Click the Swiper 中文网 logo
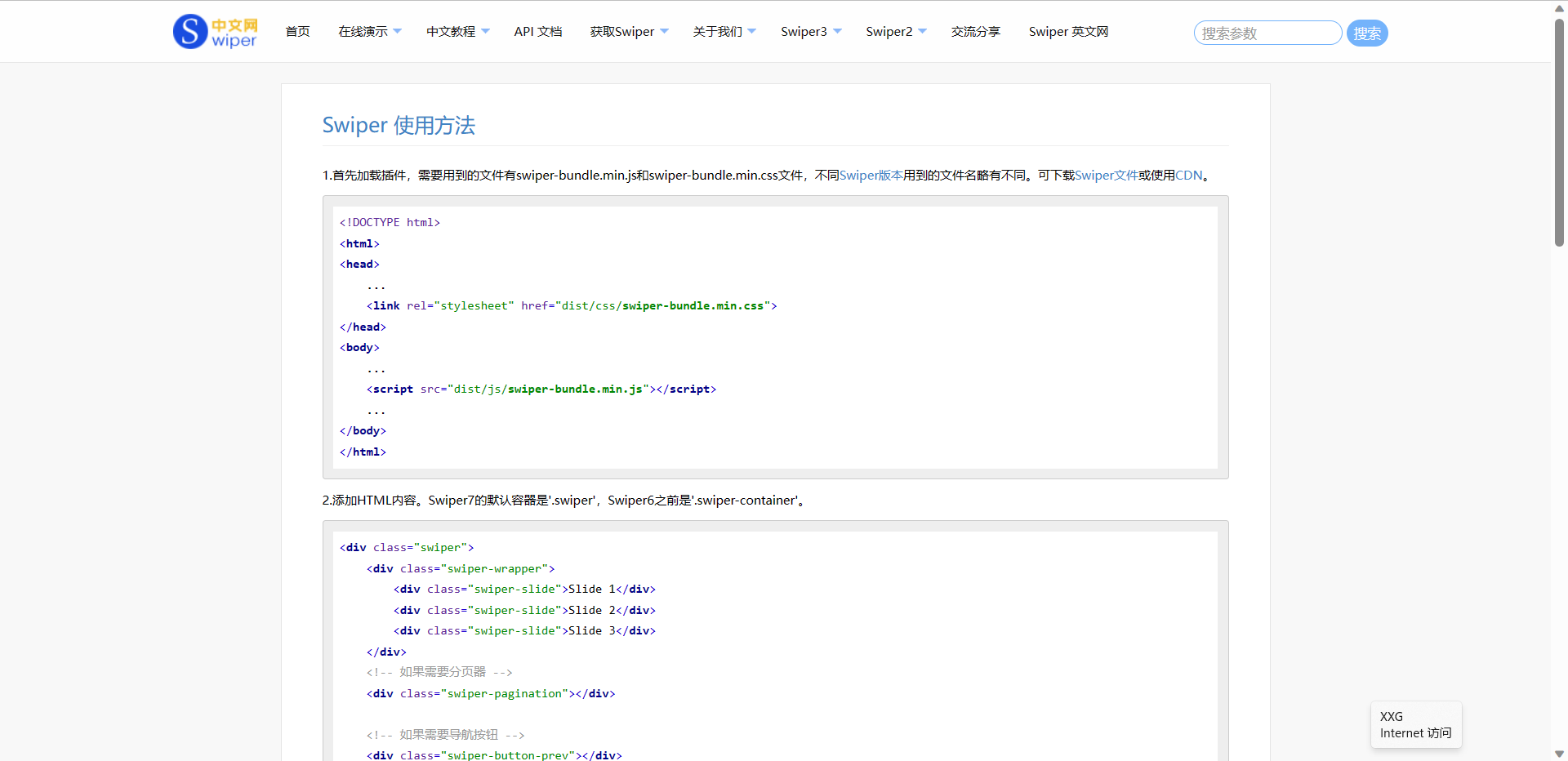The image size is (1568, 761). (215, 32)
